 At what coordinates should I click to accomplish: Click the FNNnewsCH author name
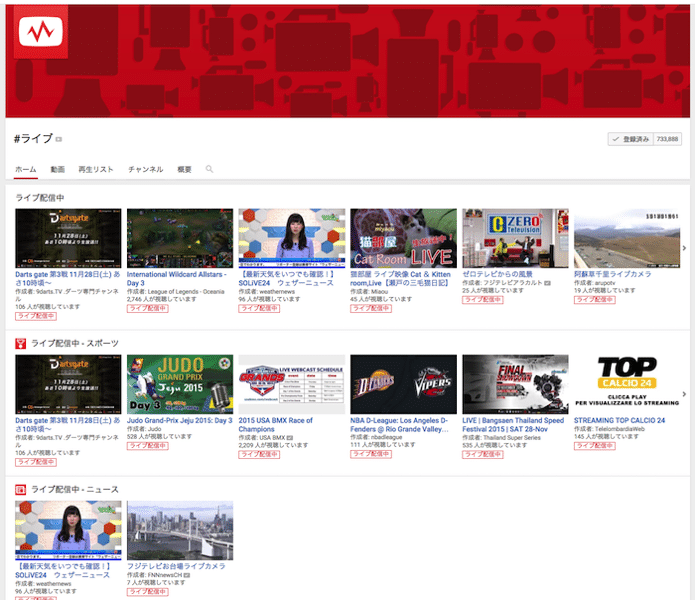(x=165, y=575)
